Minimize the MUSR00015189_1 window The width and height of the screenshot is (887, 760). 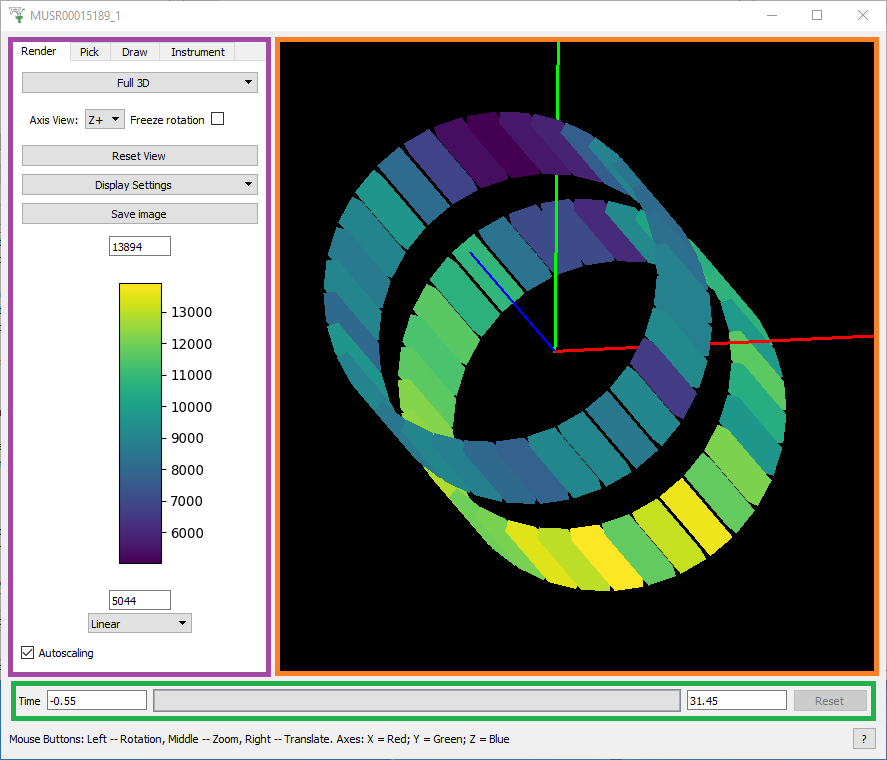771,15
